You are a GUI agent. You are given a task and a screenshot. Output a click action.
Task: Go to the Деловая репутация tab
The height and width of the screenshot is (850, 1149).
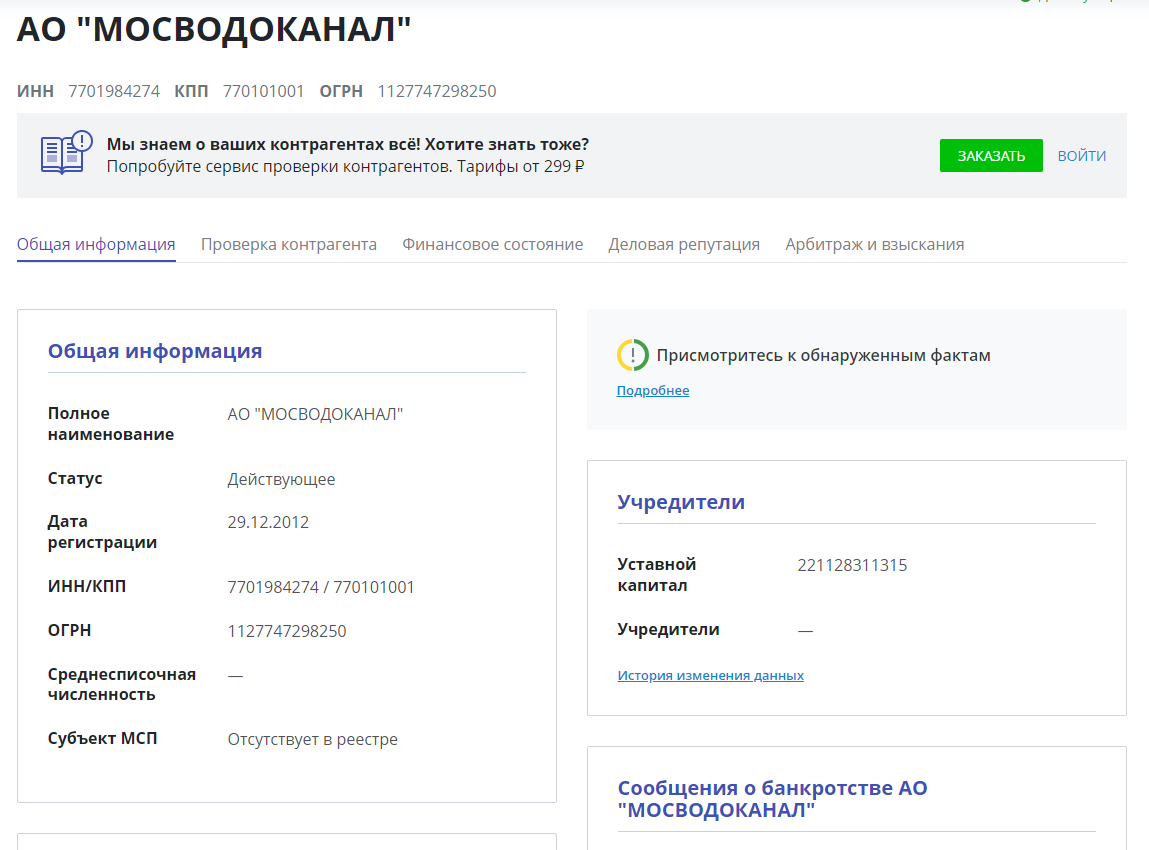pyautogui.click(x=684, y=244)
